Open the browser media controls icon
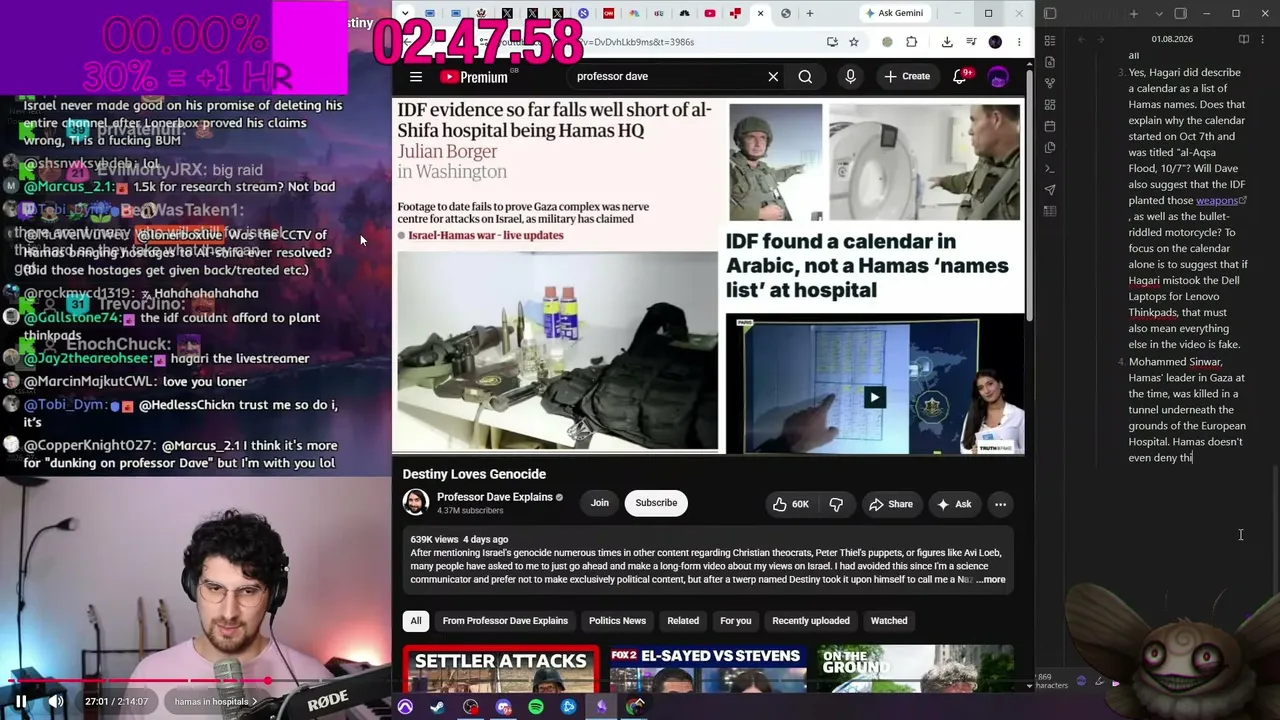The height and width of the screenshot is (720, 1280). (972, 42)
